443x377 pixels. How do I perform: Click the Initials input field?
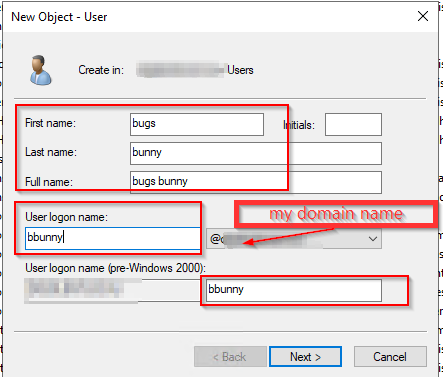[353, 124]
